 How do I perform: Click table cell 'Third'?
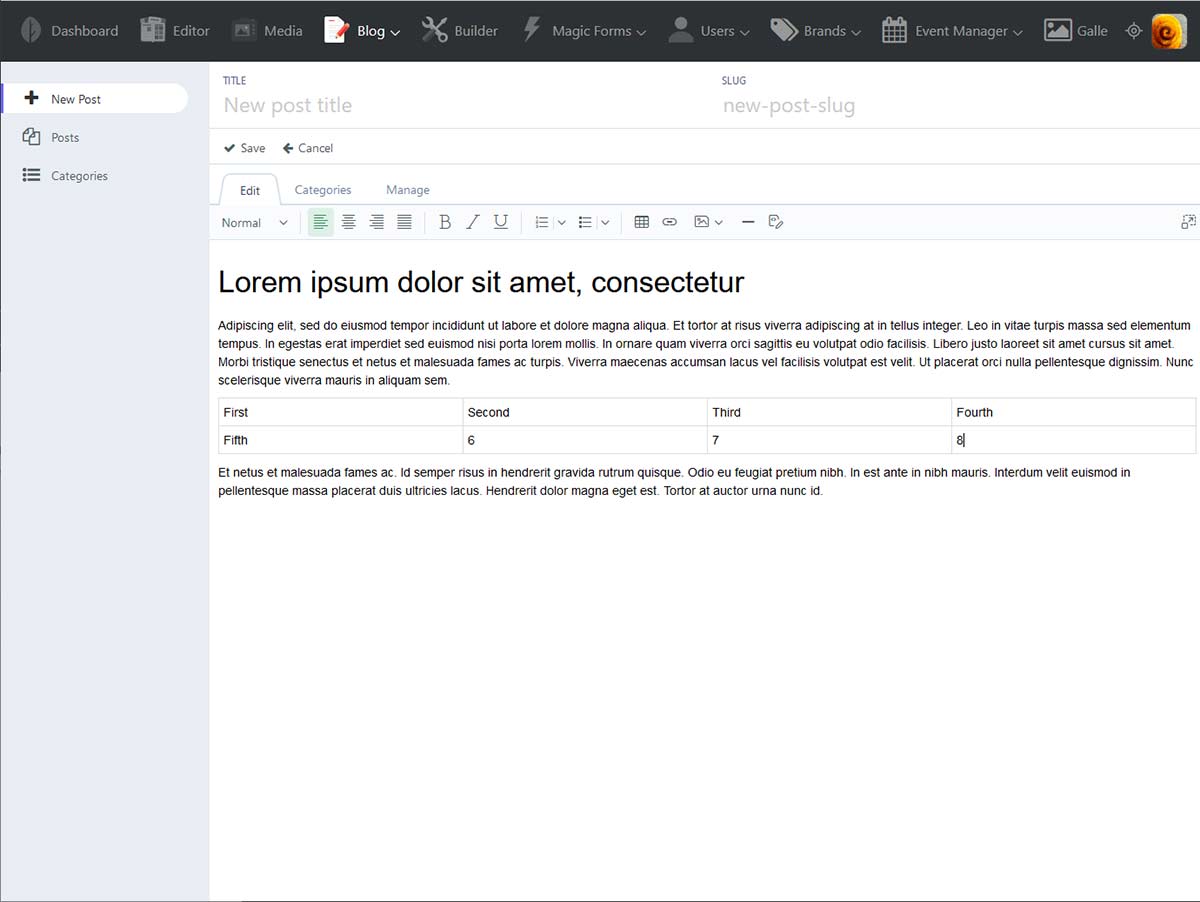point(829,412)
